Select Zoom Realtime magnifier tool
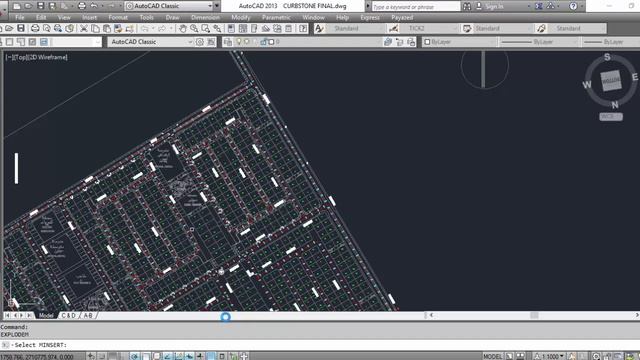Viewport: 640px width, 360px height. pos(194,28)
